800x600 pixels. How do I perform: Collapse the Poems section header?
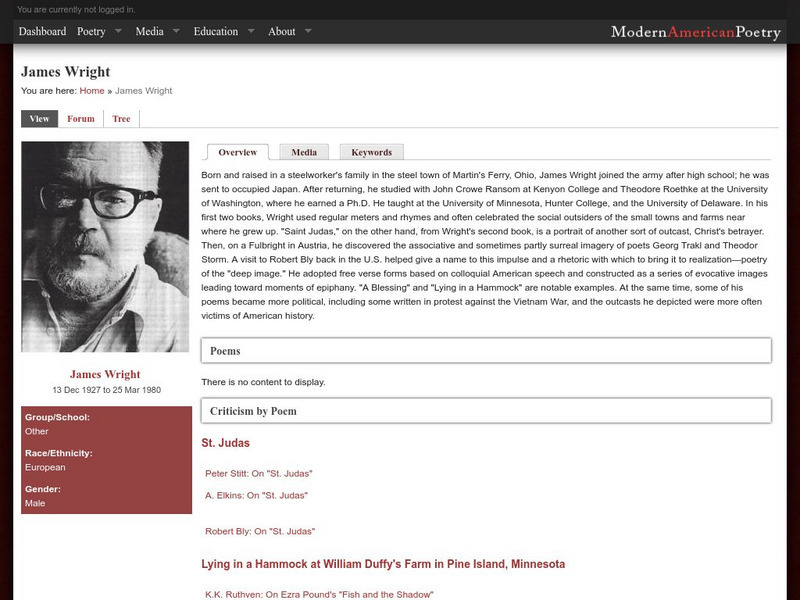227,350
